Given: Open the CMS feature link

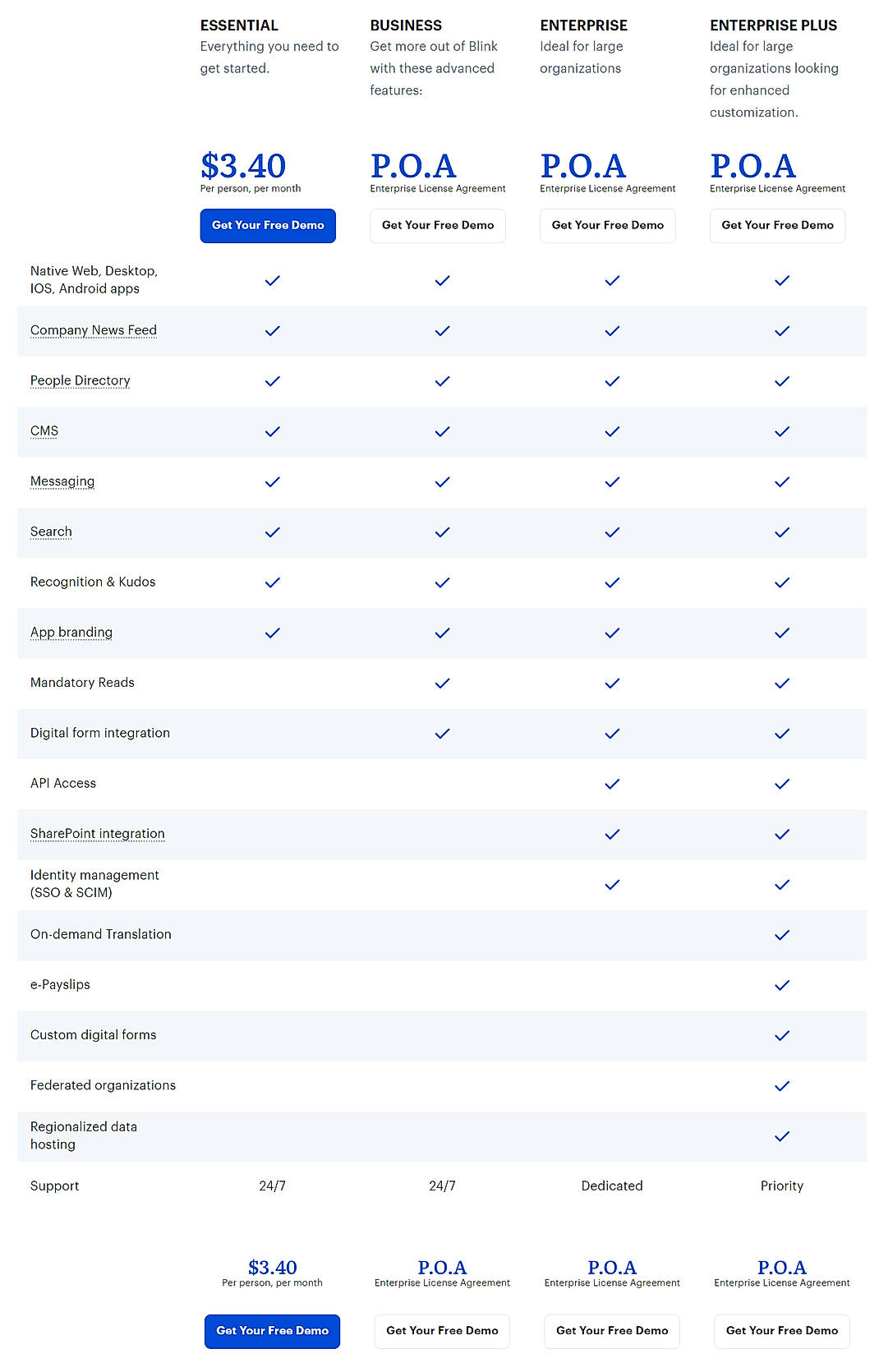Looking at the screenshot, I should click(x=44, y=430).
